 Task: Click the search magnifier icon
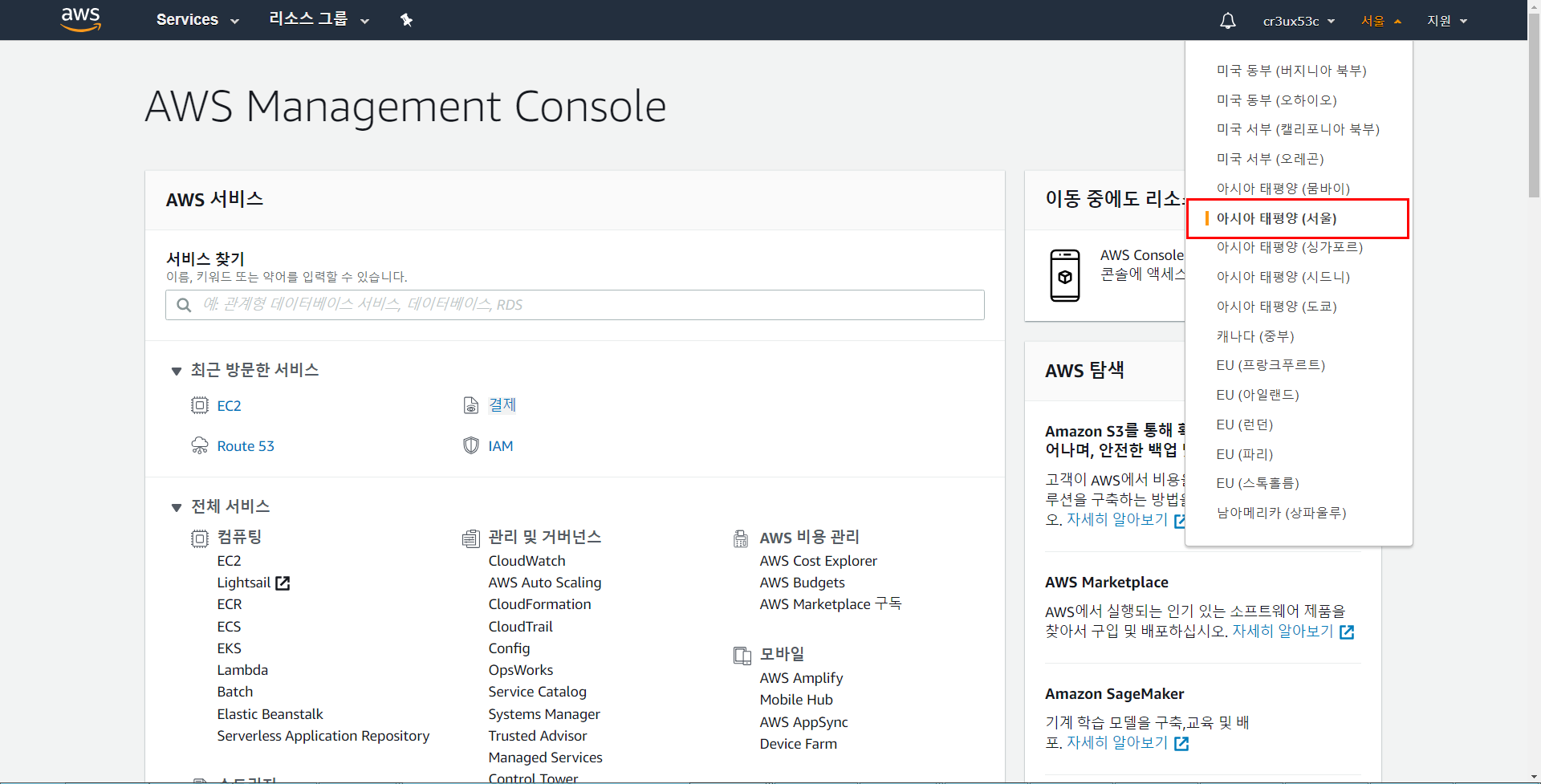tap(184, 305)
